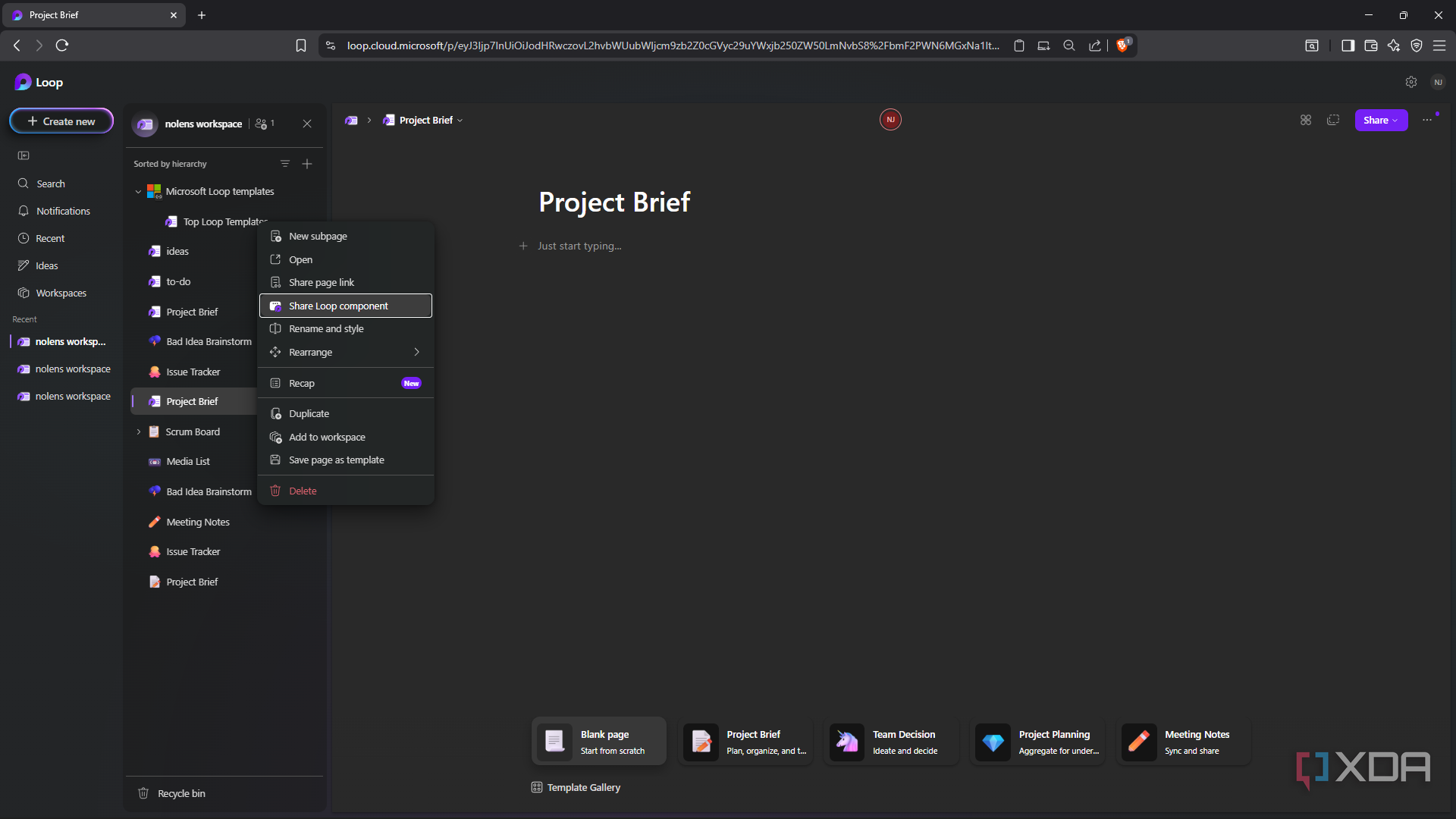Click the Loop logo icon
Screen dimensions: 1456x819
click(x=23, y=82)
